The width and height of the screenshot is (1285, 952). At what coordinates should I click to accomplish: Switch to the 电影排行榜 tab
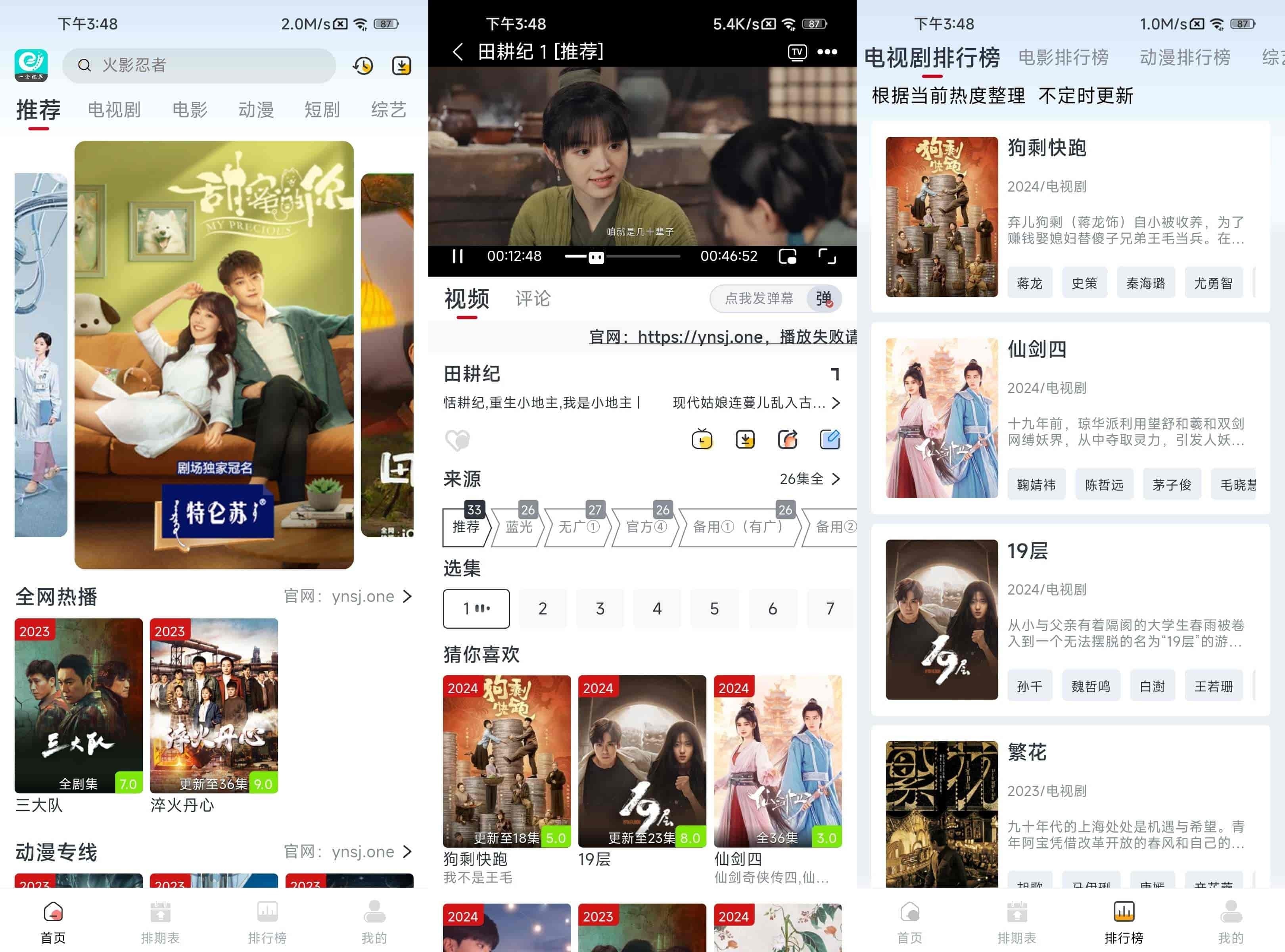pos(1063,58)
